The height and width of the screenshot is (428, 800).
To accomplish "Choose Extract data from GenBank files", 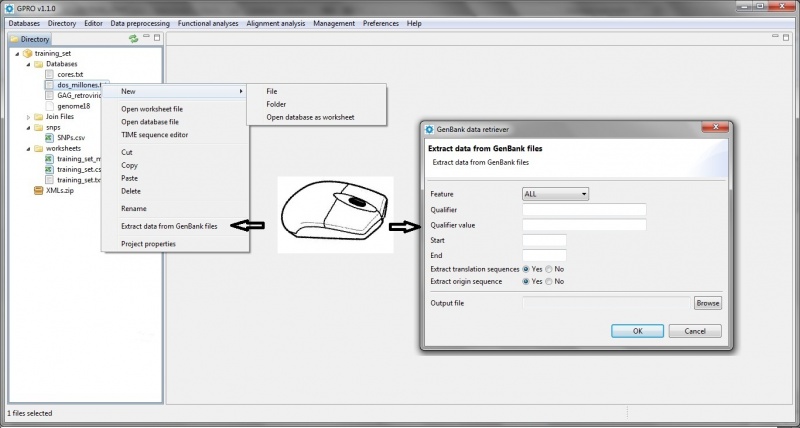I will (x=169, y=227).
